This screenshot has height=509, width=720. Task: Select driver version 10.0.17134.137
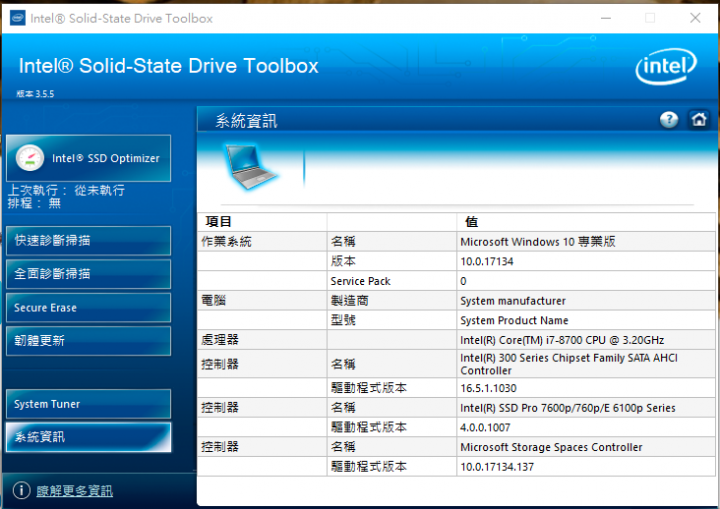tap(497, 467)
